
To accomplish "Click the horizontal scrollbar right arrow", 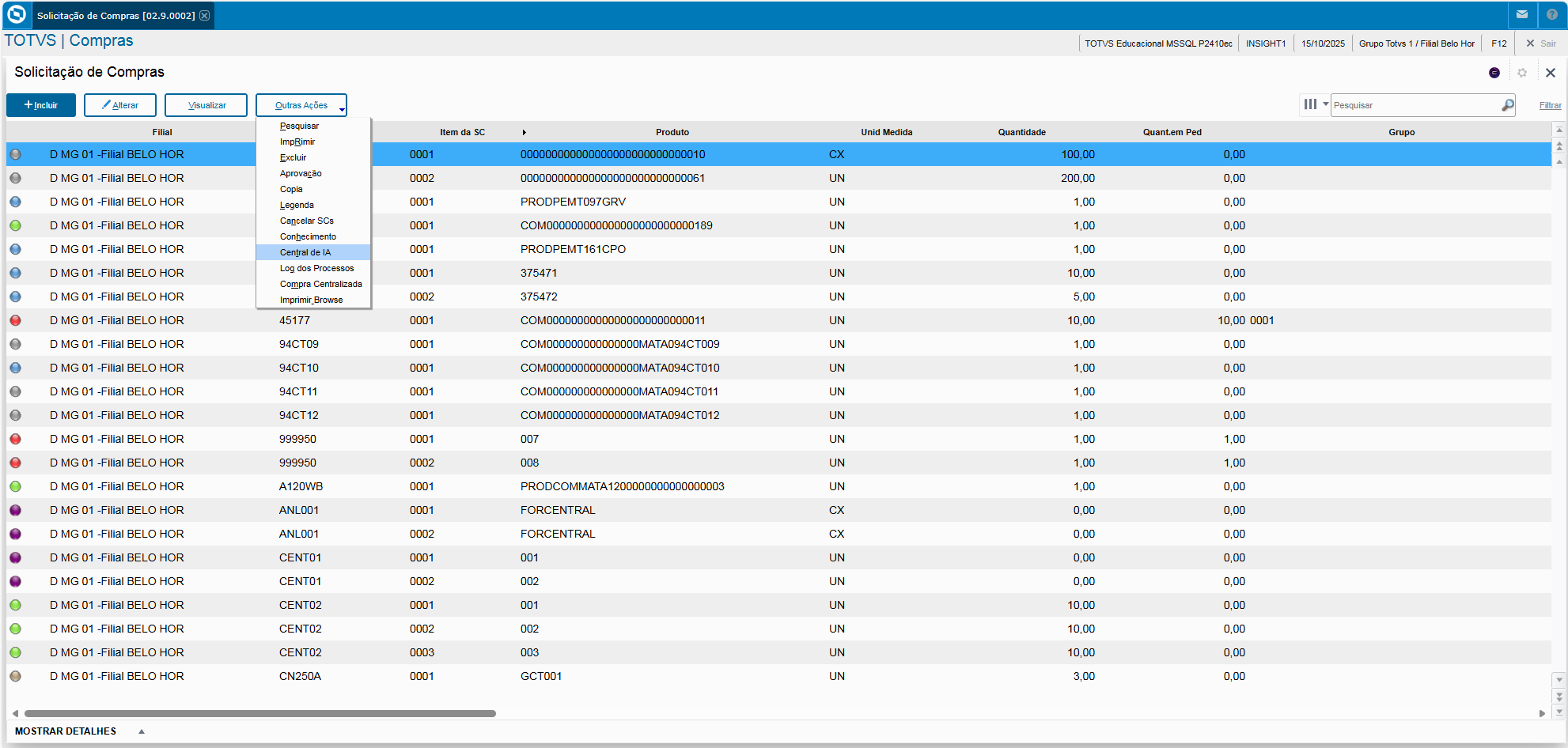I will 1542,713.
